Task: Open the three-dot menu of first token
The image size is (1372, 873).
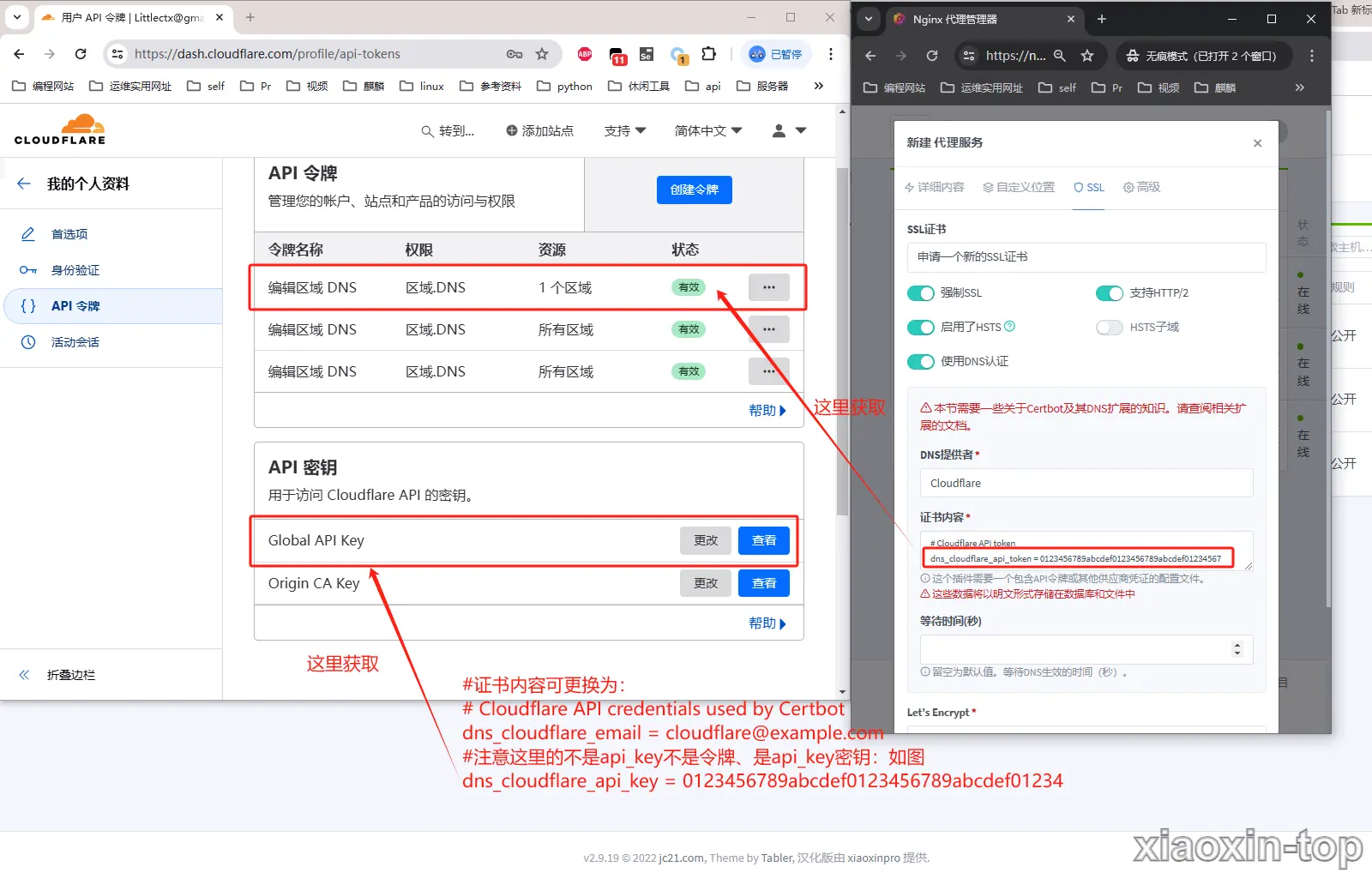Action: pyautogui.click(x=768, y=287)
